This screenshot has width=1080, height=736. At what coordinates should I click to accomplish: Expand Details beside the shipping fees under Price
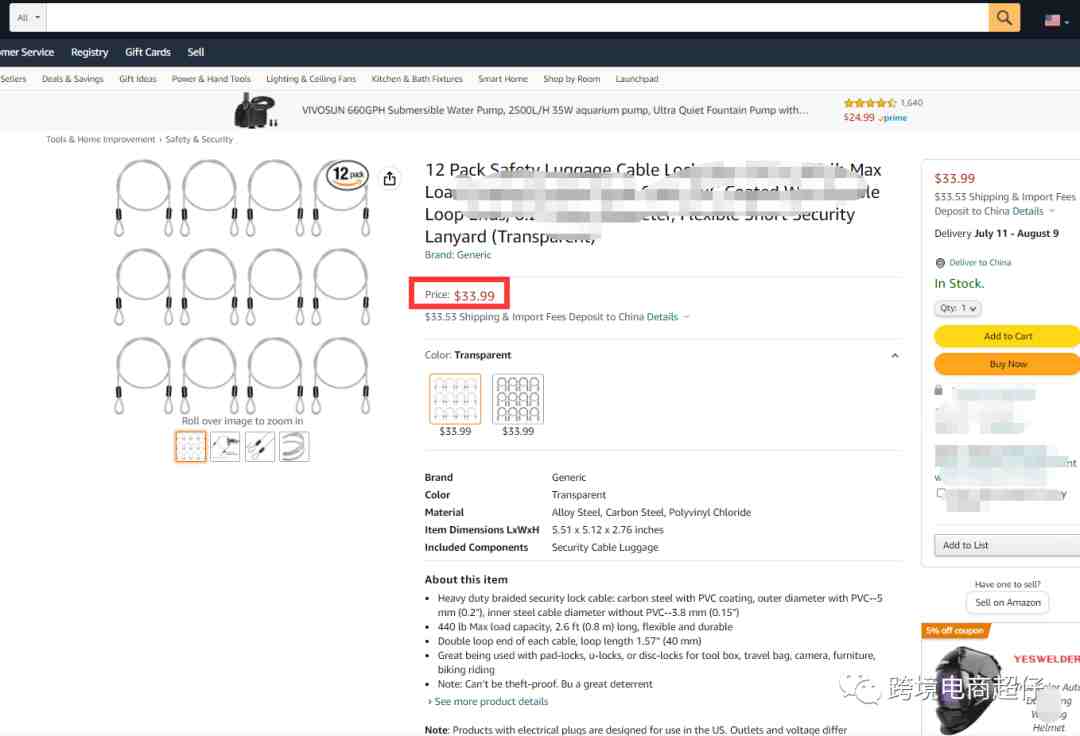pyautogui.click(x=667, y=317)
